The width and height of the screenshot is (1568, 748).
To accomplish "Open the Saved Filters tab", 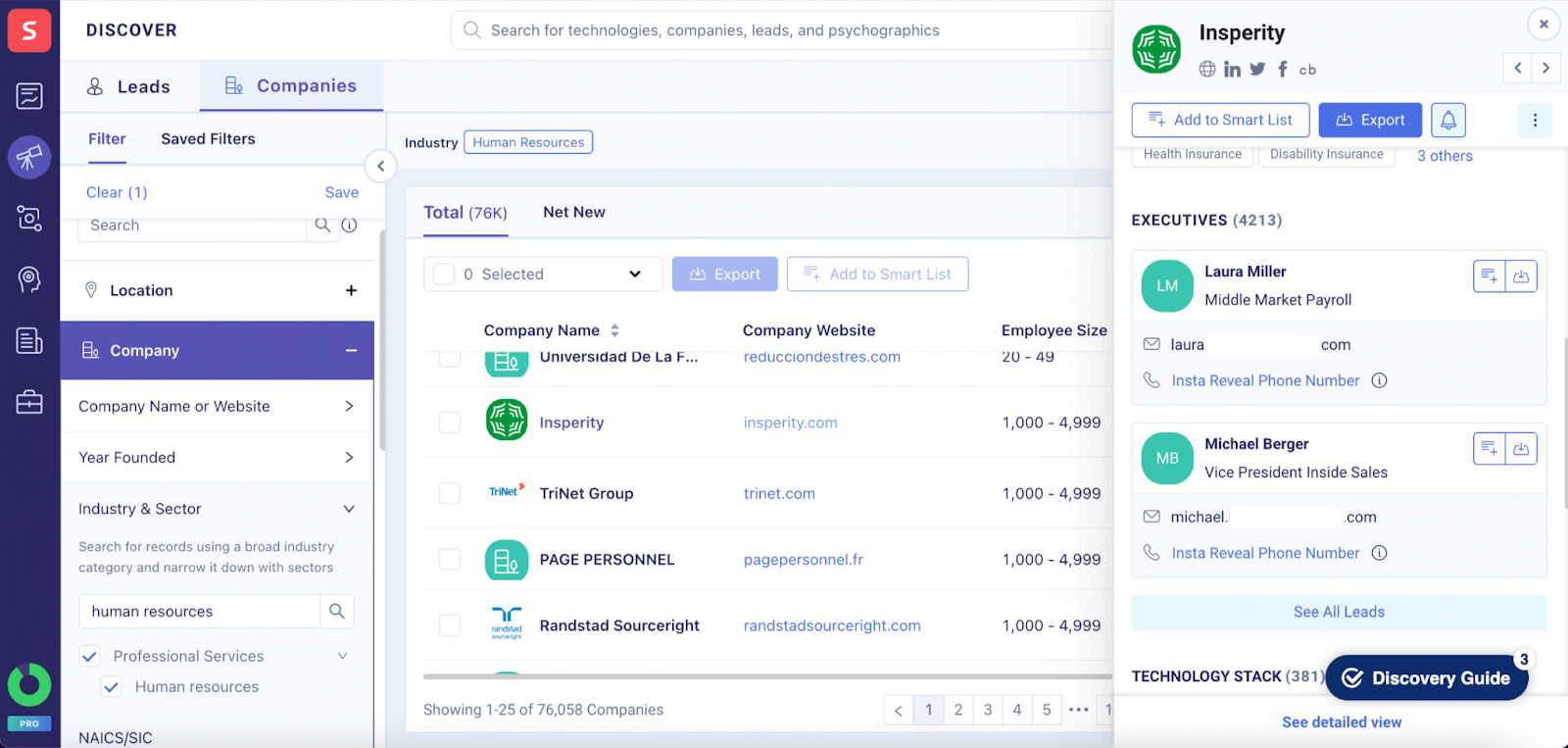I will tap(208, 139).
